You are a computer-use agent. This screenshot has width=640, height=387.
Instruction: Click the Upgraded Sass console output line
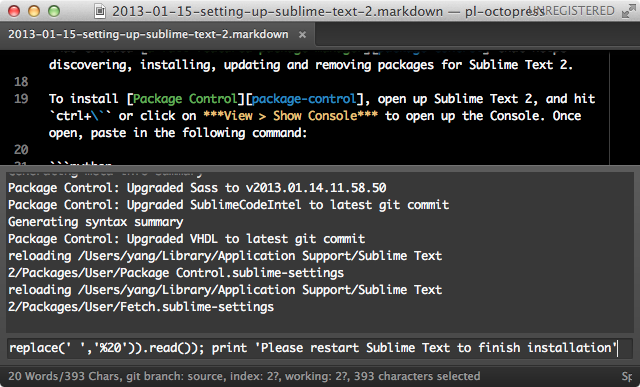click(197, 188)
